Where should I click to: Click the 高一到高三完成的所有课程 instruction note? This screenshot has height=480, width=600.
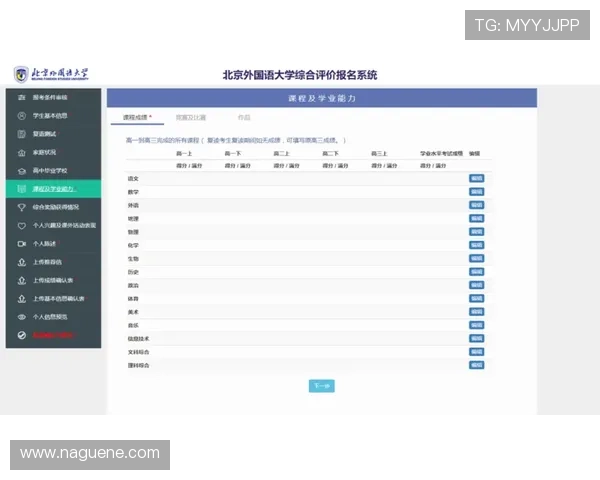point(236,140)
